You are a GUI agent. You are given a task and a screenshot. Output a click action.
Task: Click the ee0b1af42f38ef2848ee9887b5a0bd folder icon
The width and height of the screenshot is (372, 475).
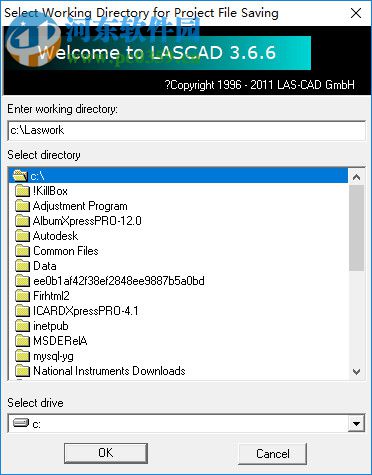click(x=22, y=281)
